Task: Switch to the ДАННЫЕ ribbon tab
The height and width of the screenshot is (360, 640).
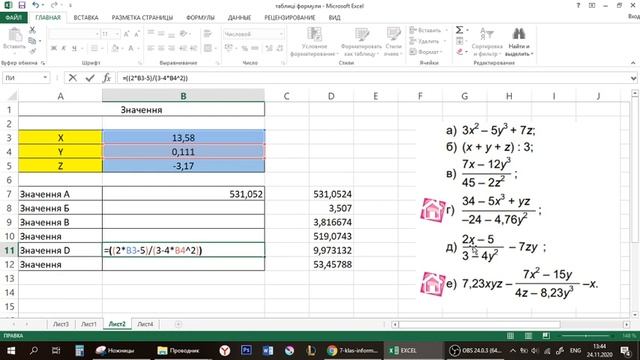Action: coord(239,18)
